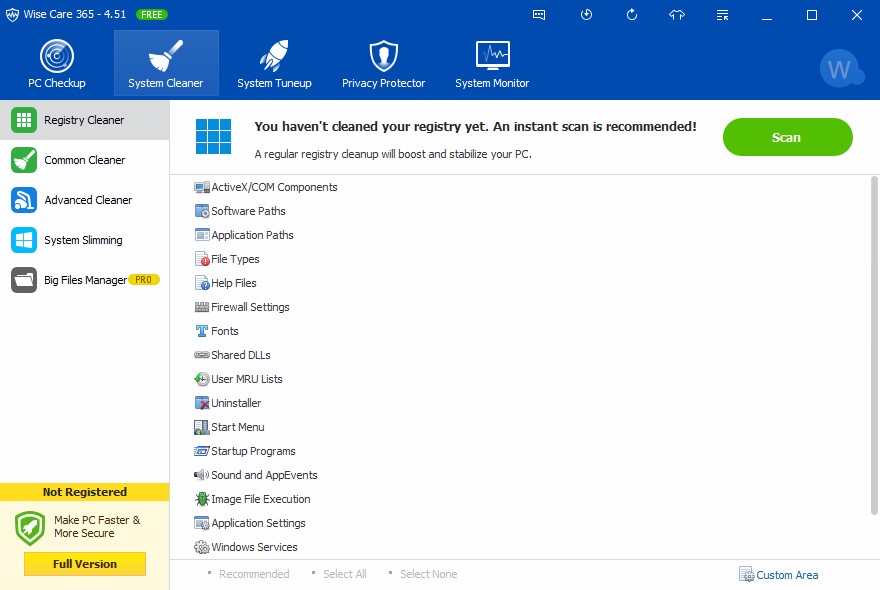Screen dimensions: 880x590
Task: Click the FREE edition badge in title bar
Action: click(152, 15)
